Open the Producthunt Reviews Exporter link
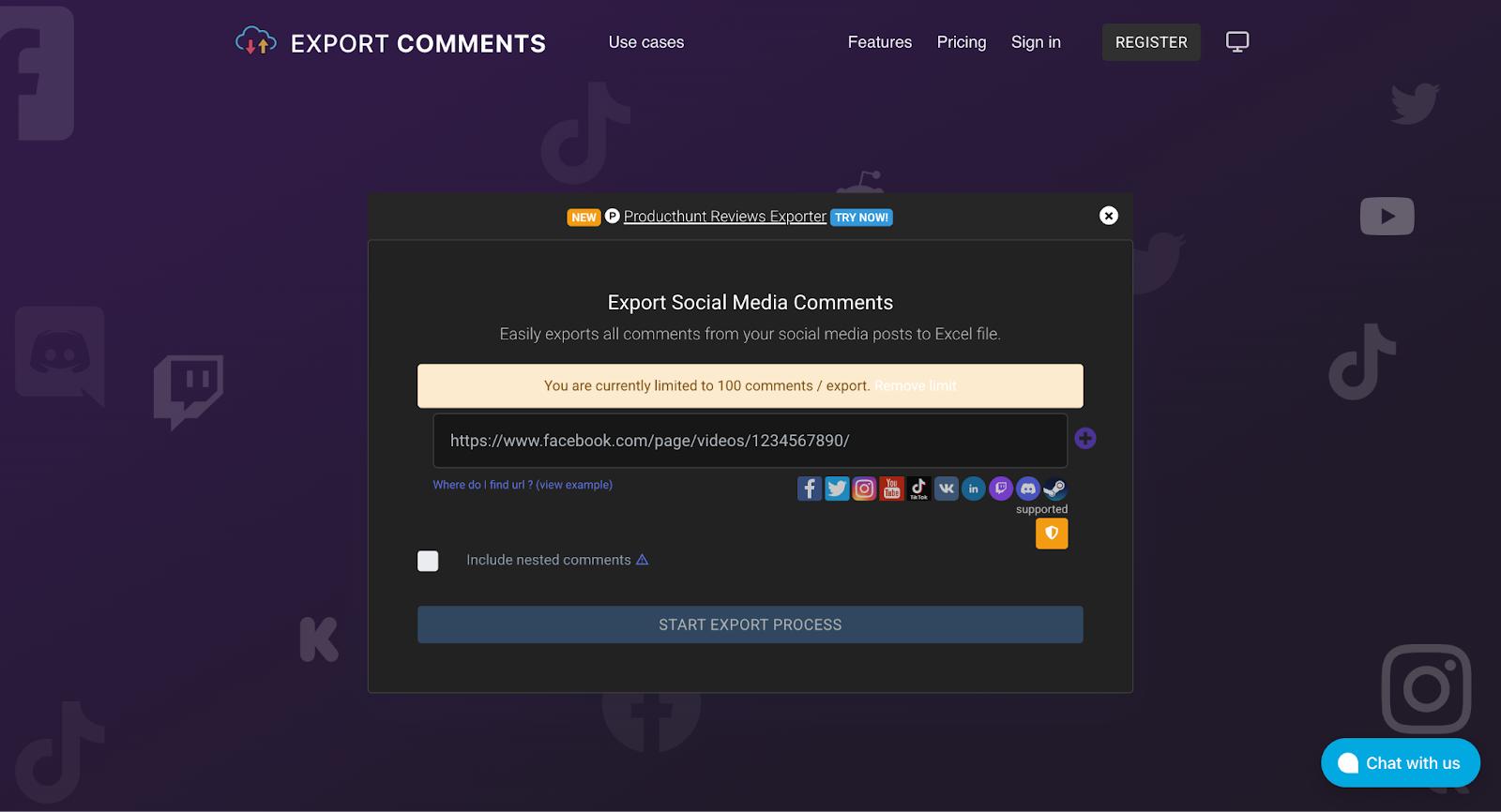1501x812 pixels. tap(725, 217)
